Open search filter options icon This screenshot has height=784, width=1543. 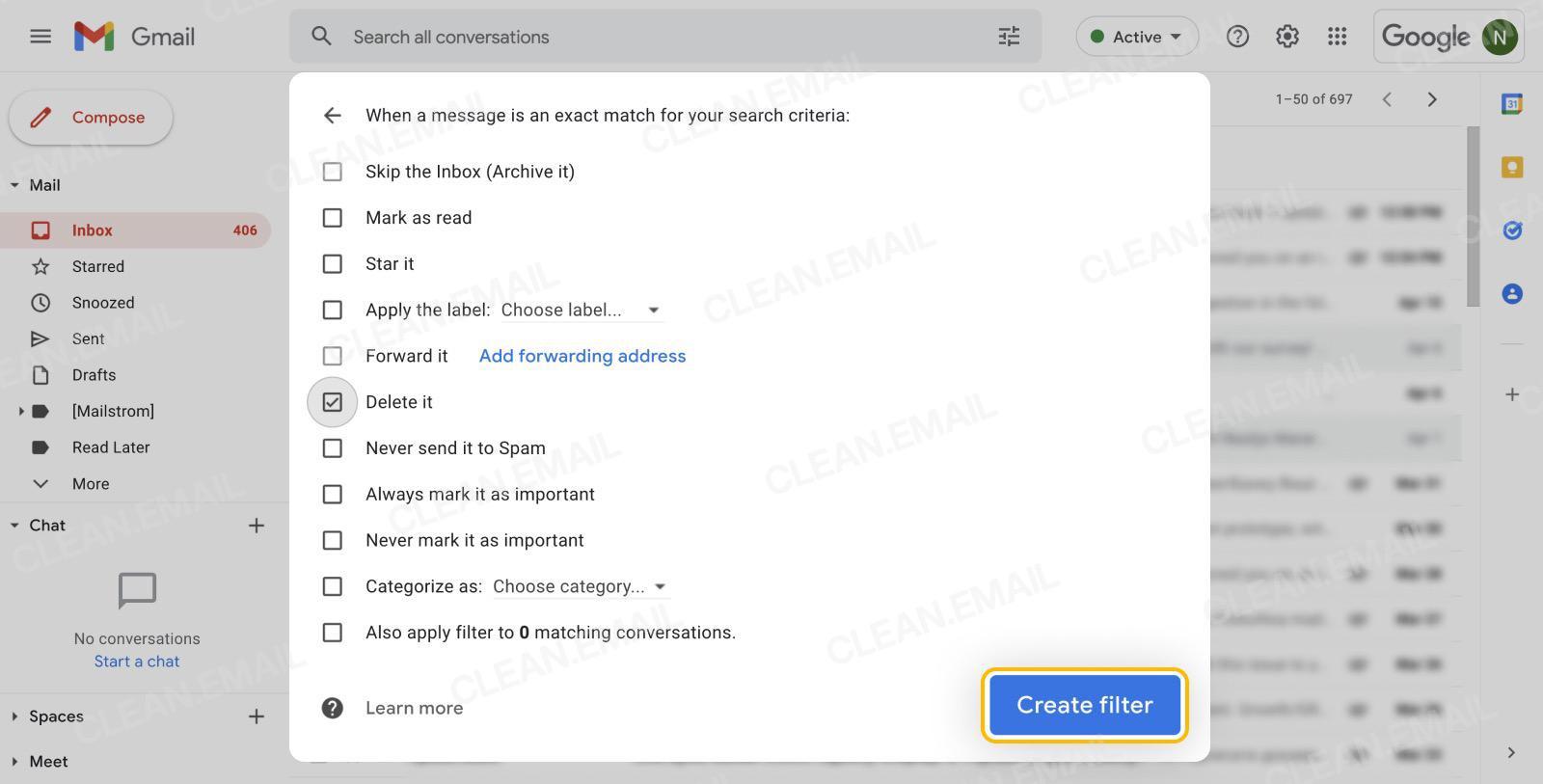coord(1009,36)
